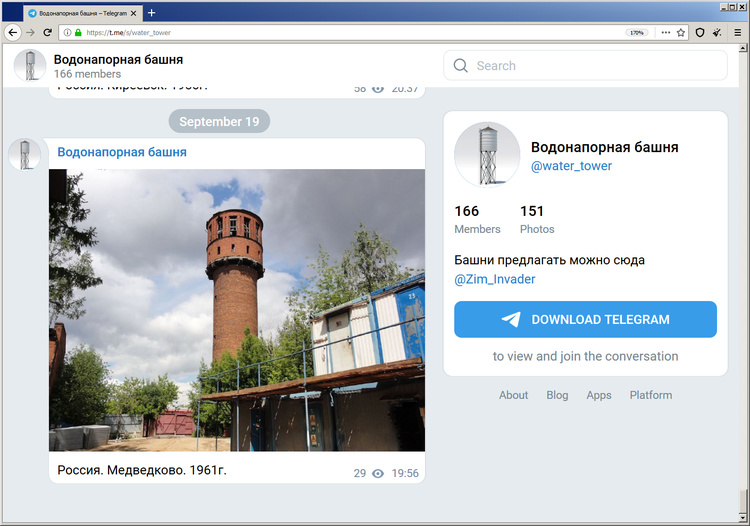This screenshot has height=526, width=750.
Task: Click the 29 views count
Action: 360,473
